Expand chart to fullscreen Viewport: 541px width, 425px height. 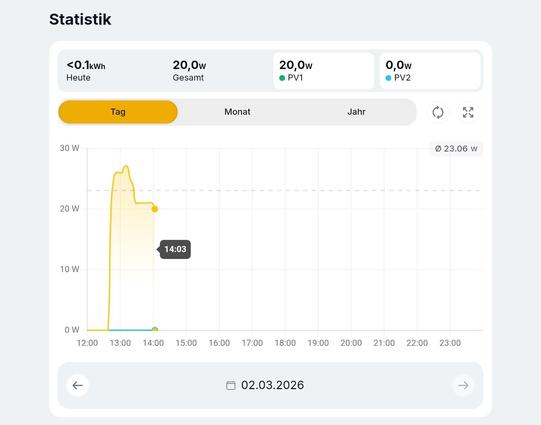[x=468, y=112]
